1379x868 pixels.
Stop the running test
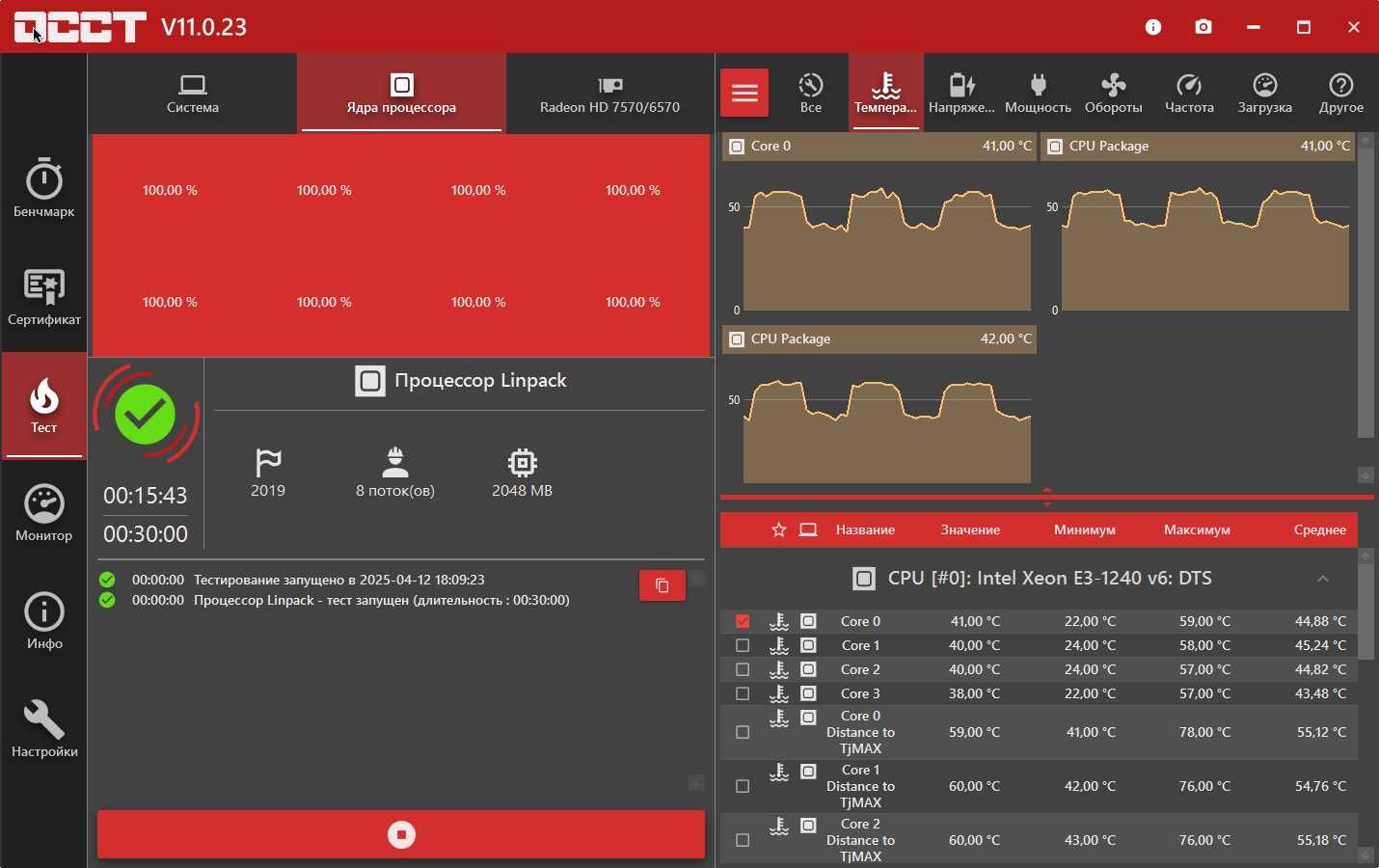pyautogui.click(x=401, y=834)
